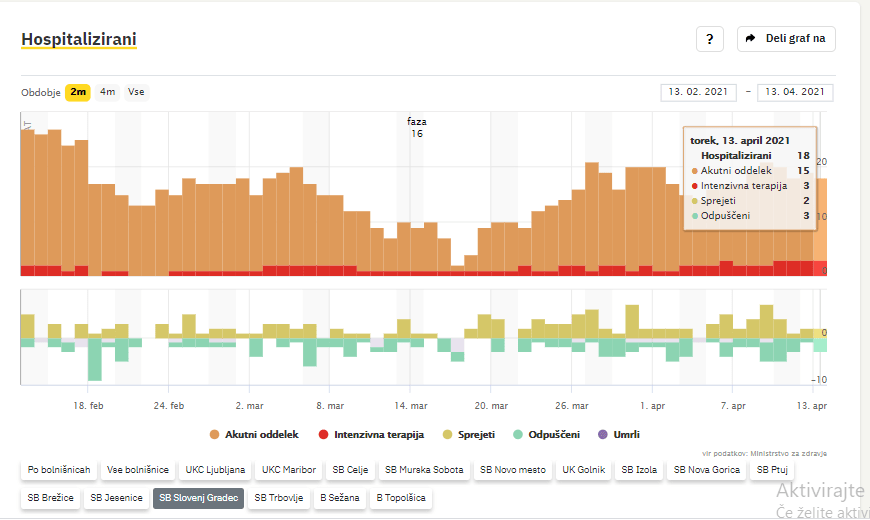Select the Vse period option

136,92
